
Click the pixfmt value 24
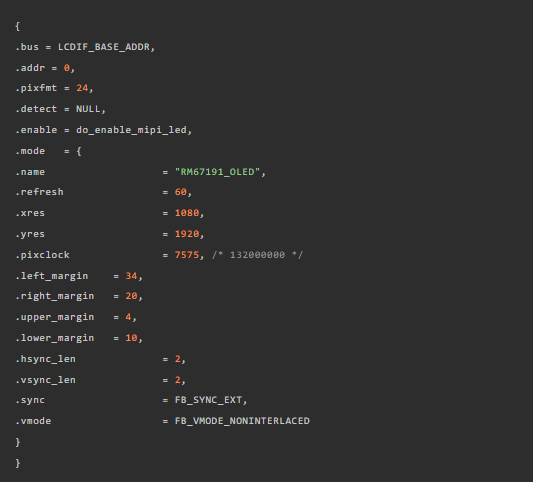pos(82,88)
